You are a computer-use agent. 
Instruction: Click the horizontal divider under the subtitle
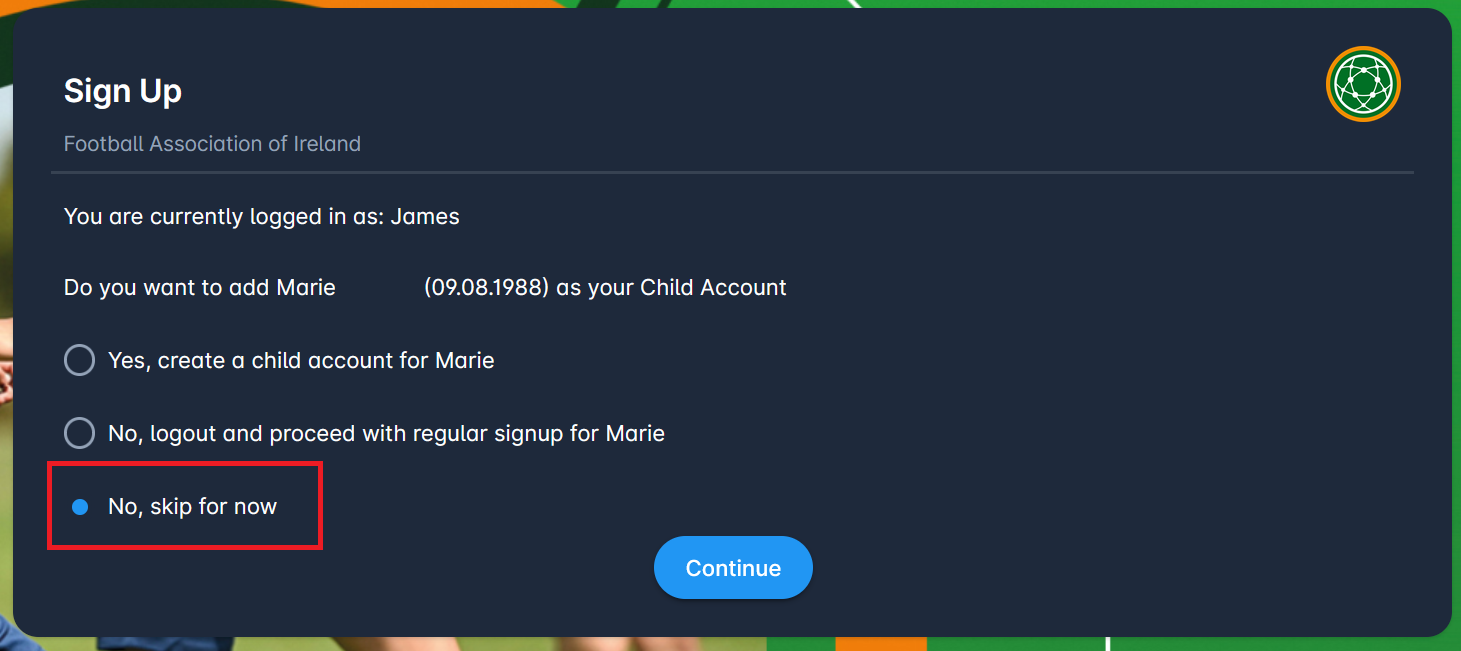pyautogui.click(x=732, y=173)
